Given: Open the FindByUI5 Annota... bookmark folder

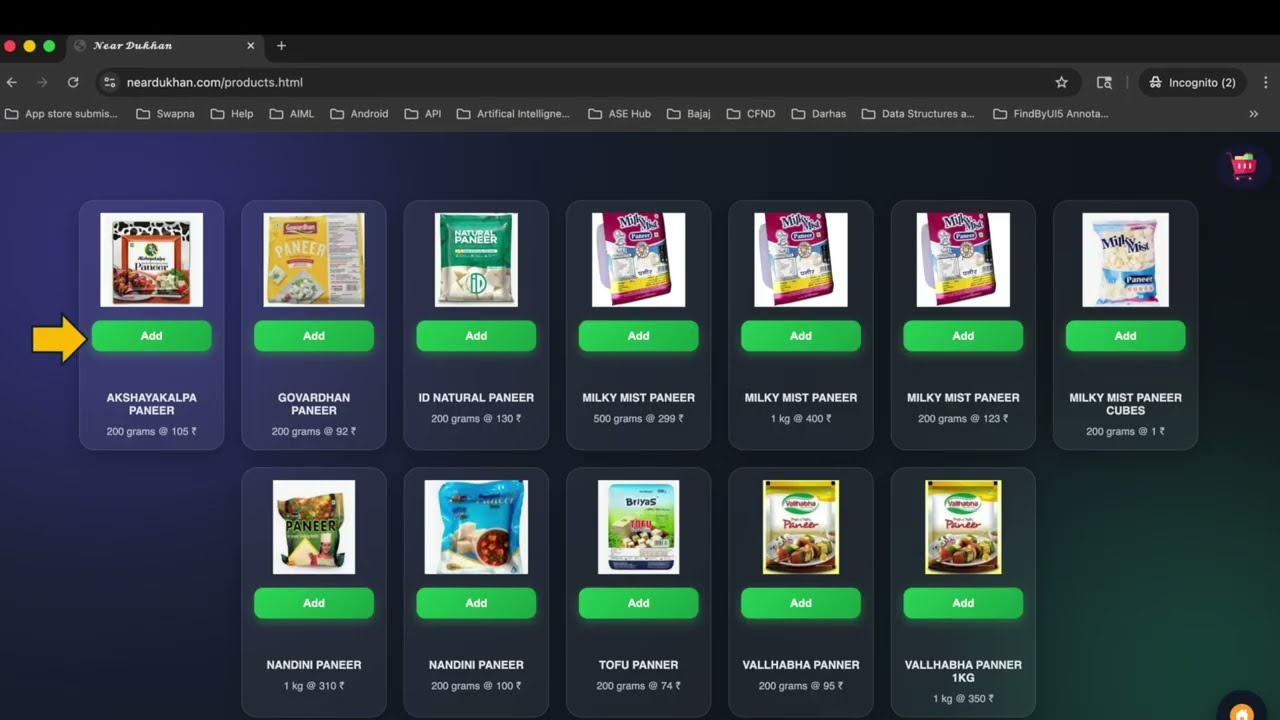Looking at the screenshot, I should [x=1051, y=114].
